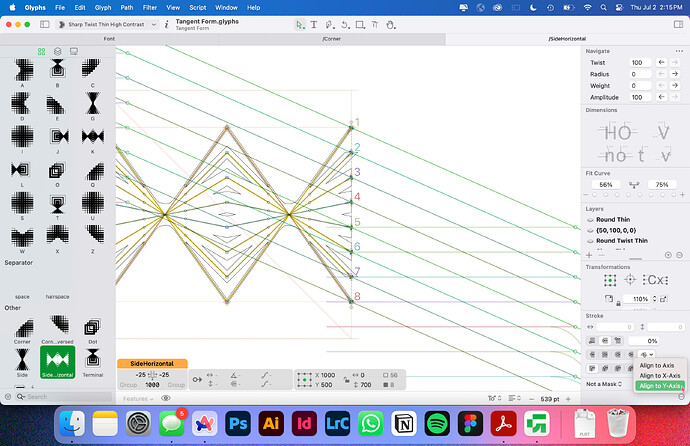Toggle preview eye in bottom bar
This screenshot has height=446, width=690.
(x=166, y=398)
